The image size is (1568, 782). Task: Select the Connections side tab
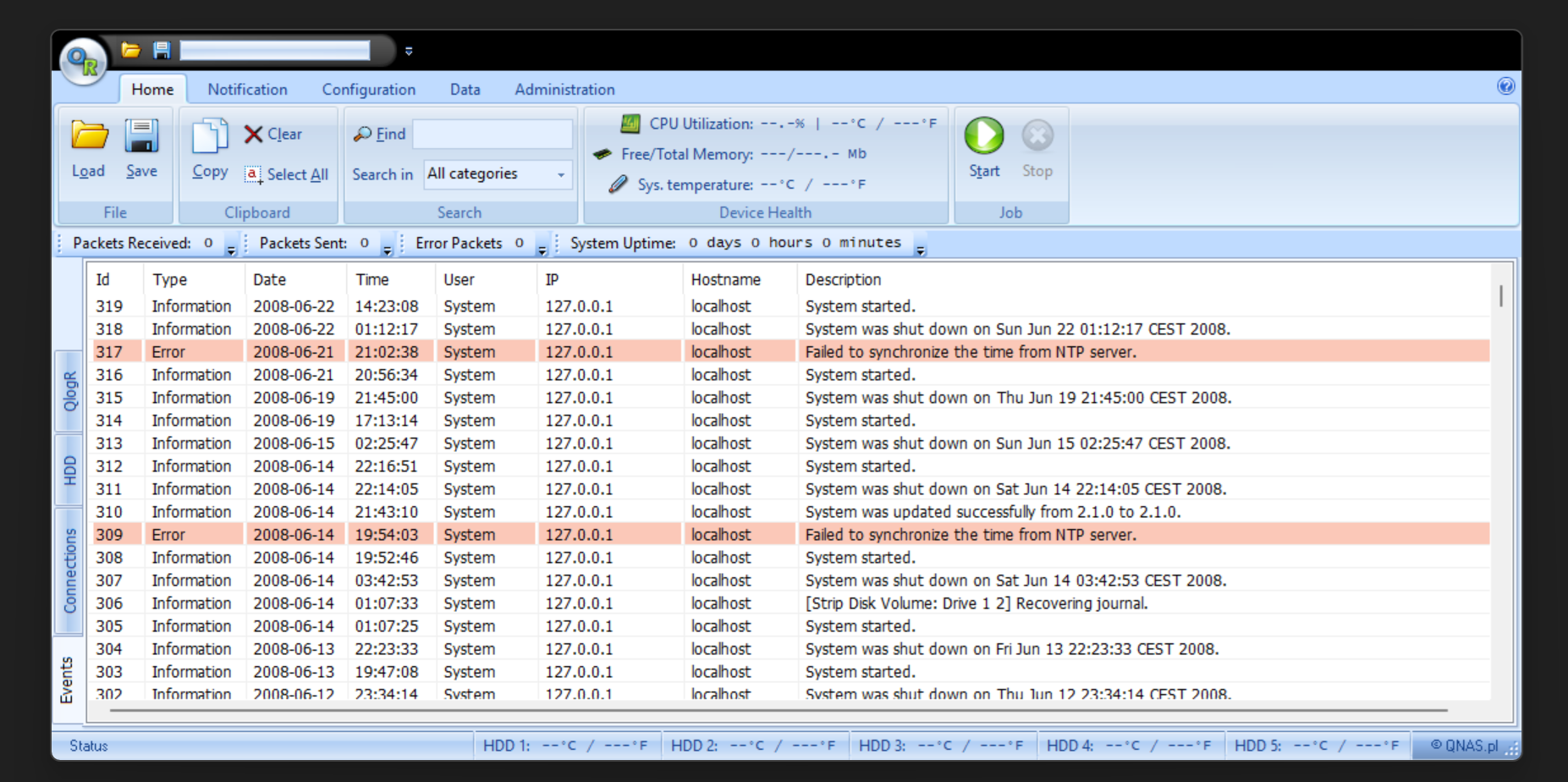pos(69,570)
